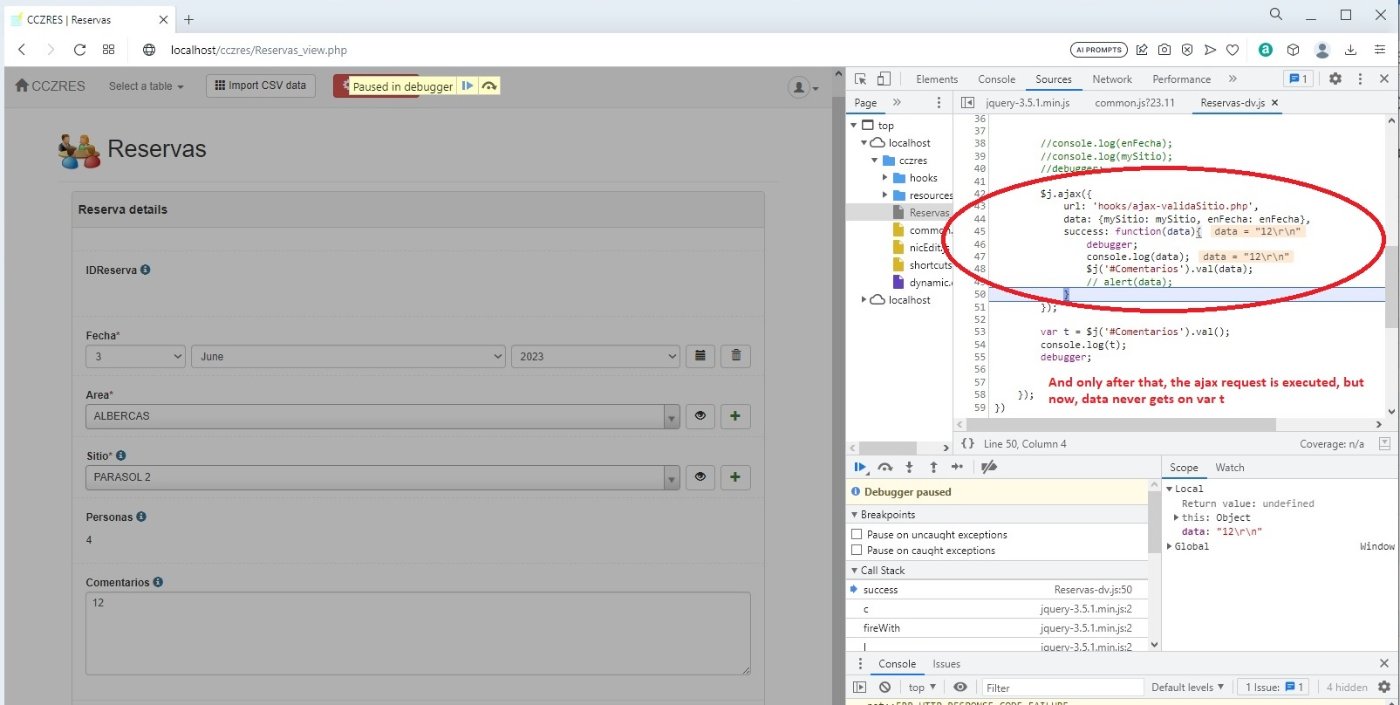This screenshot has height=705, width=1400.
Task: Open the ALBERCAS Area dropdown
Action: point(383,416)
